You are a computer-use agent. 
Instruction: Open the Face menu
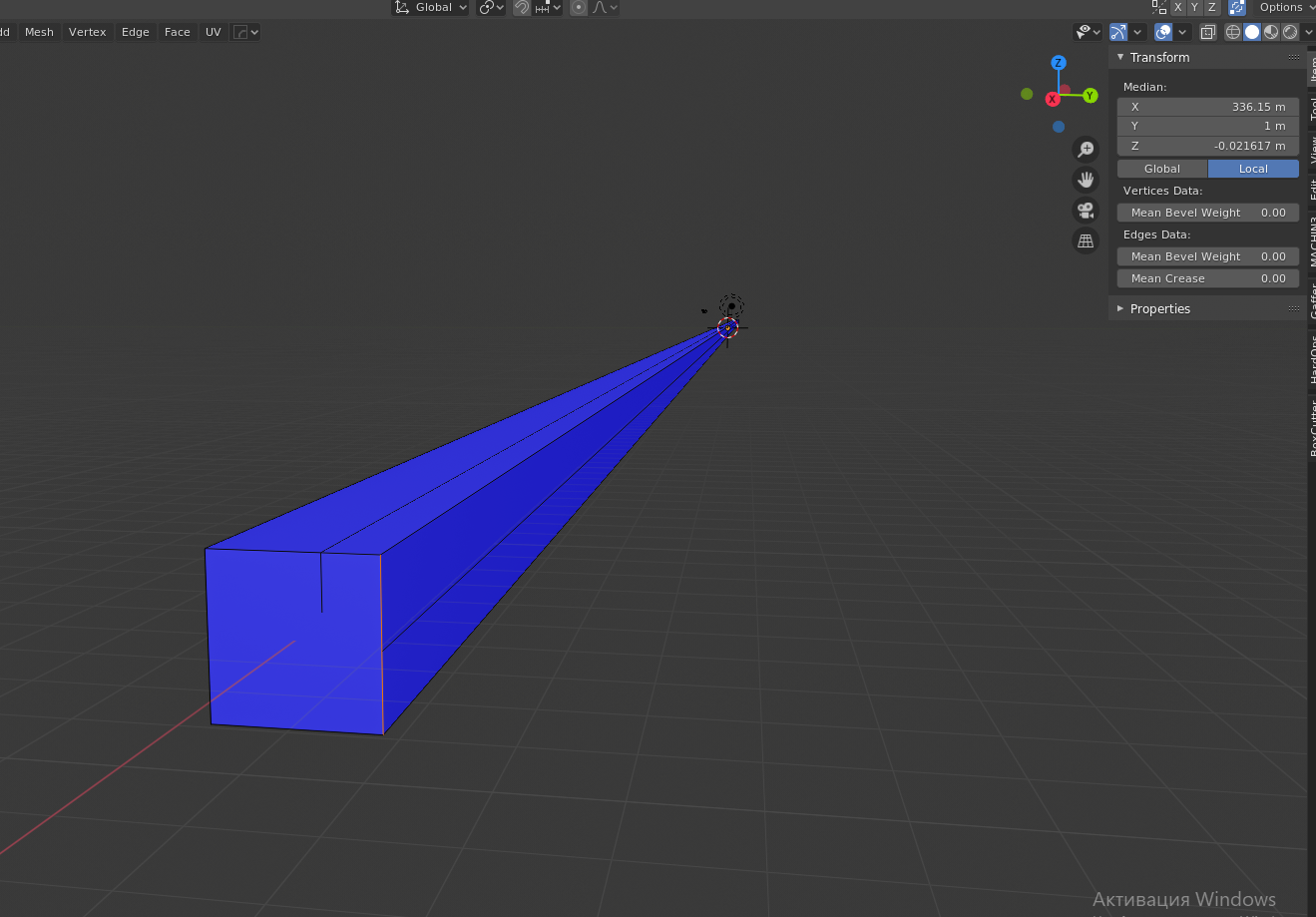(178, 32)
